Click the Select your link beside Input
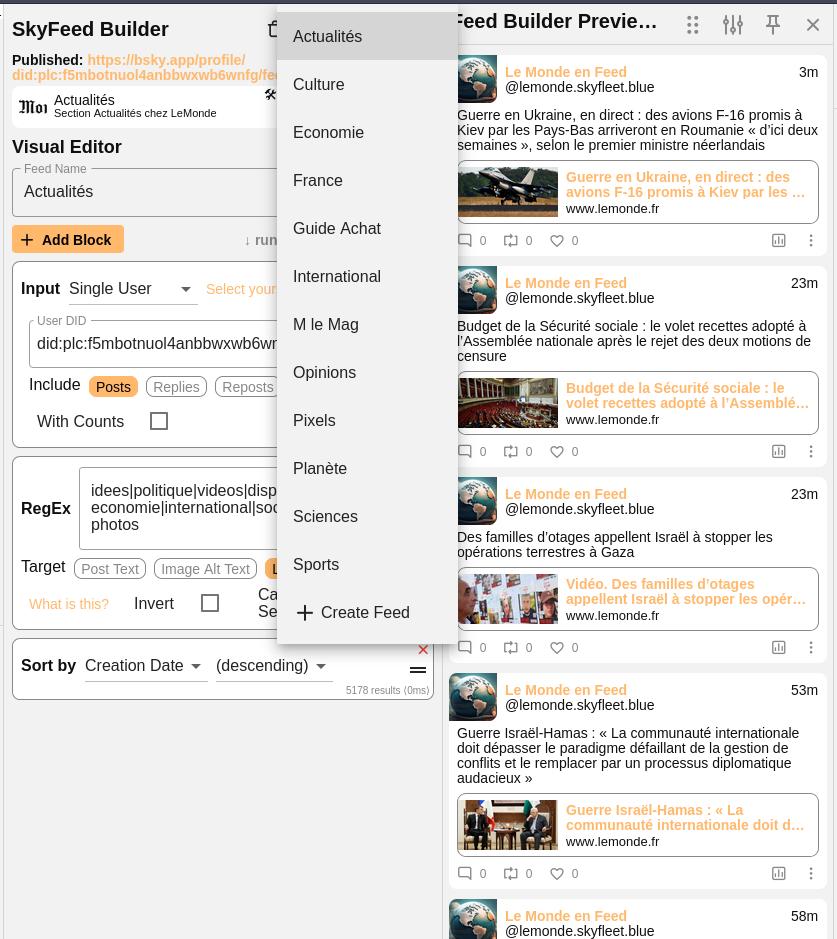This screenshot has width=837, height=939. pos(241,289)
